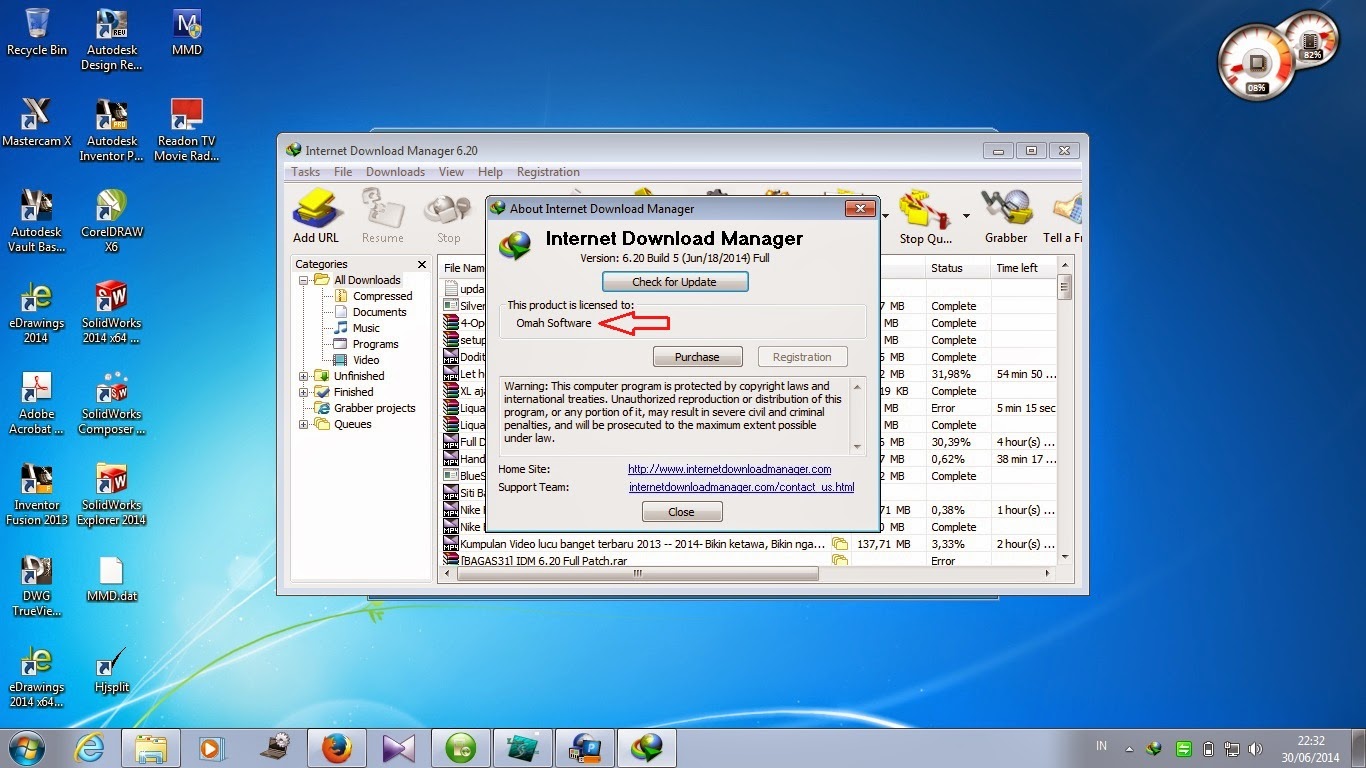Viewport: 1366px width, 768px height.
Task: Click the Add URL toolbar icon
Action: 316,217
